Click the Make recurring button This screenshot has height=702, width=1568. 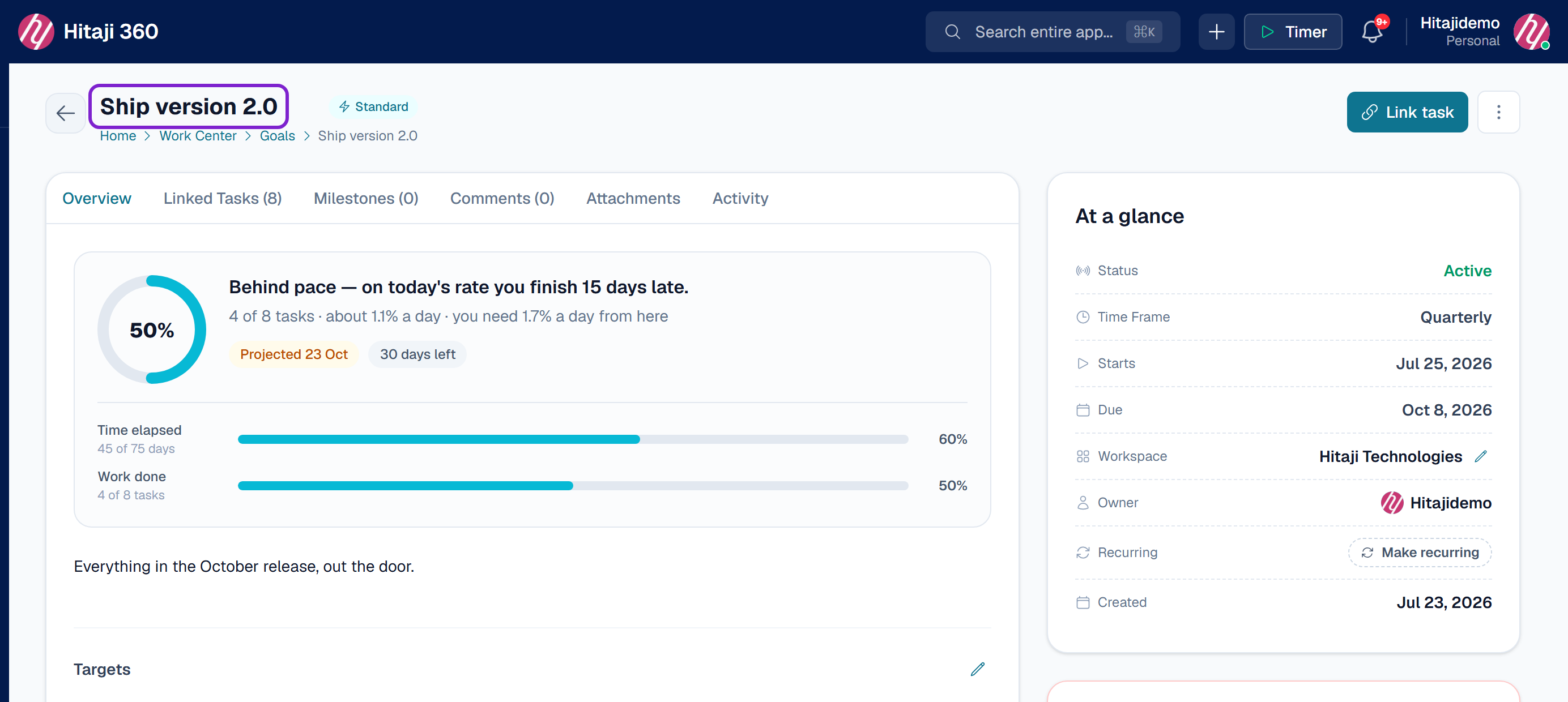click(1420, 553)
